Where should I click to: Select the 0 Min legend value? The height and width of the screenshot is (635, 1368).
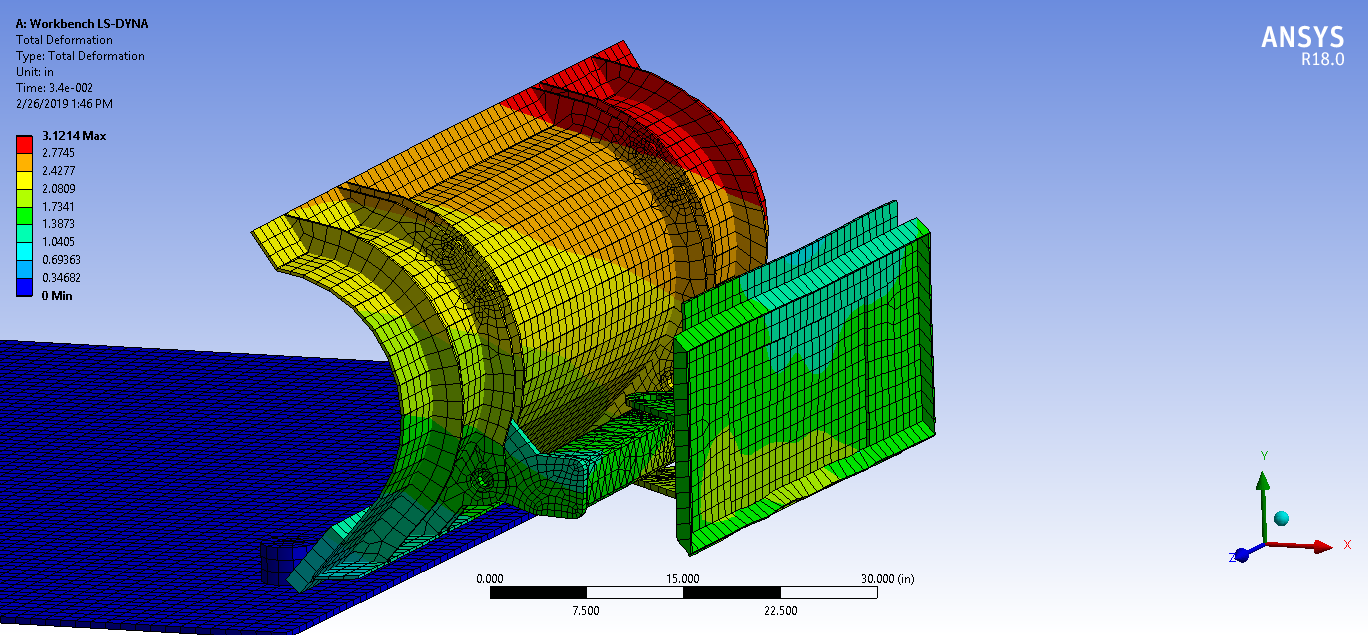pyautogui.click(x=55, y=296)
